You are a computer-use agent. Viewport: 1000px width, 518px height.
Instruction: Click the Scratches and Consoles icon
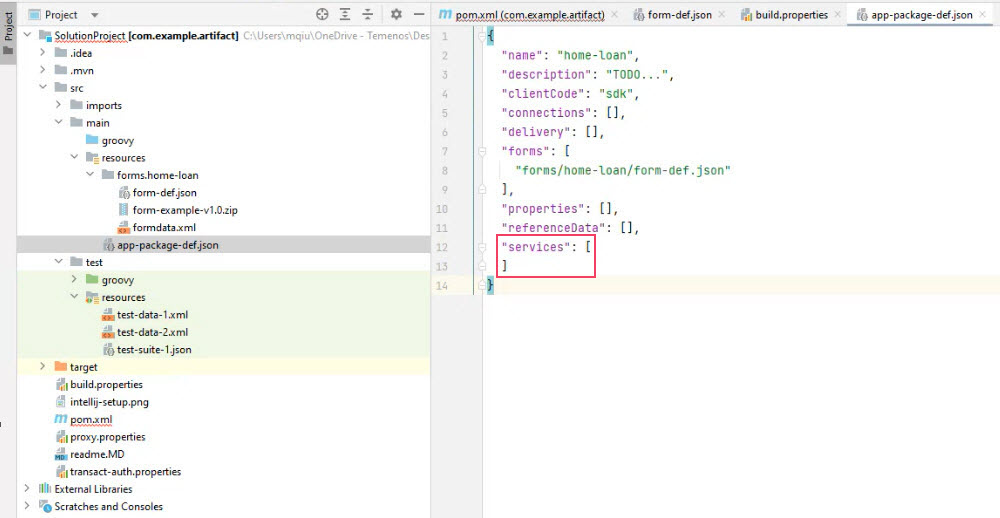pos(45,507)
